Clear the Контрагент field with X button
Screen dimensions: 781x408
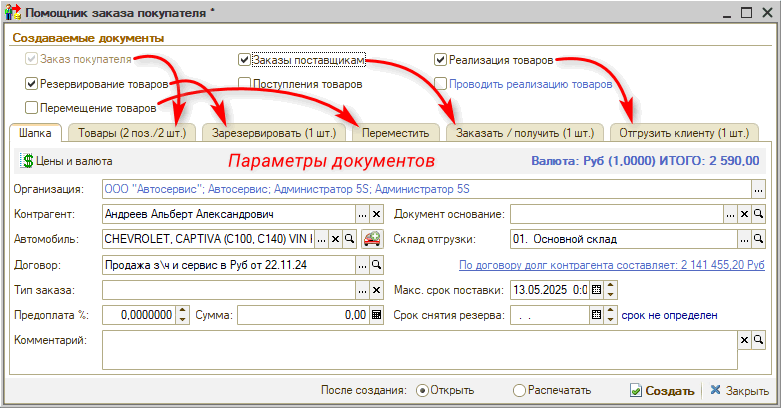point(377,214)
